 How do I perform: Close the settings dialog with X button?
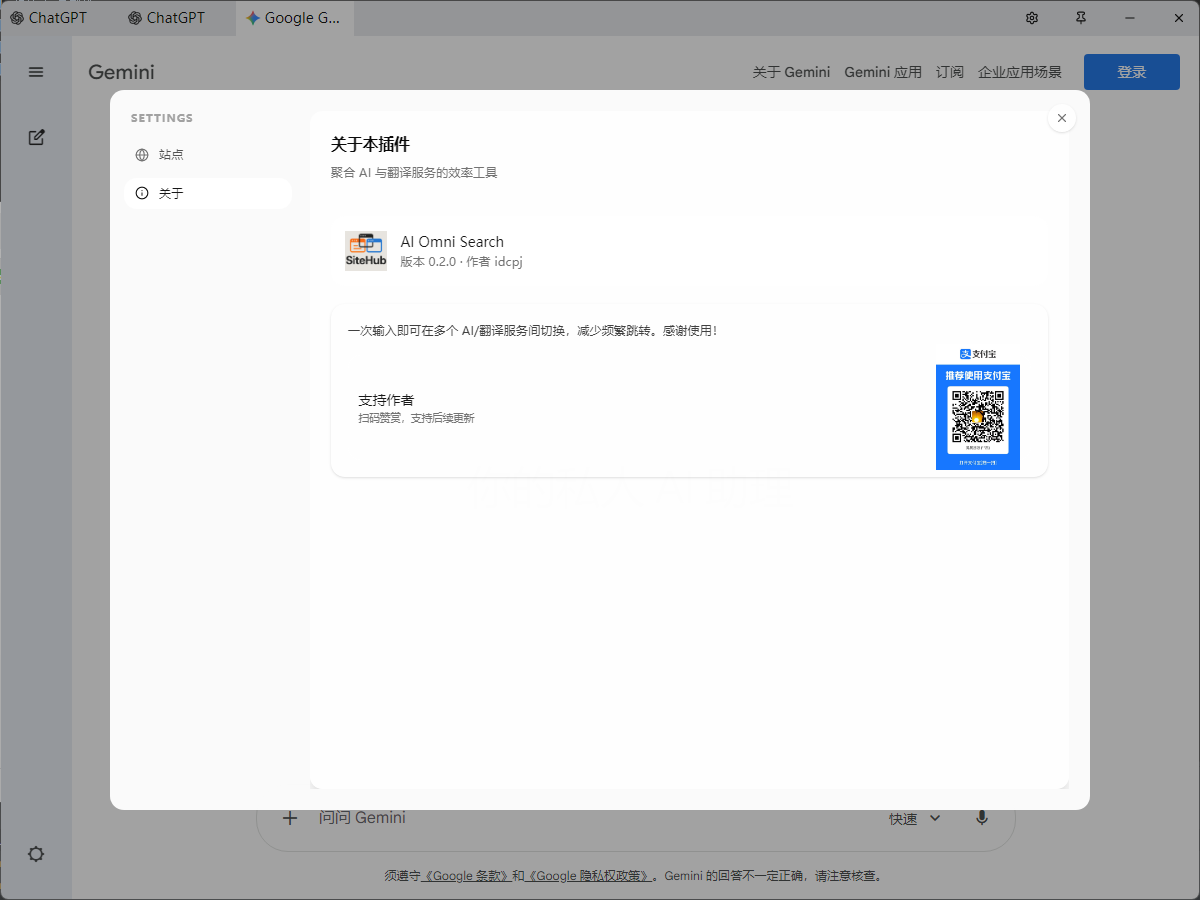click(x=1062, y=118)
